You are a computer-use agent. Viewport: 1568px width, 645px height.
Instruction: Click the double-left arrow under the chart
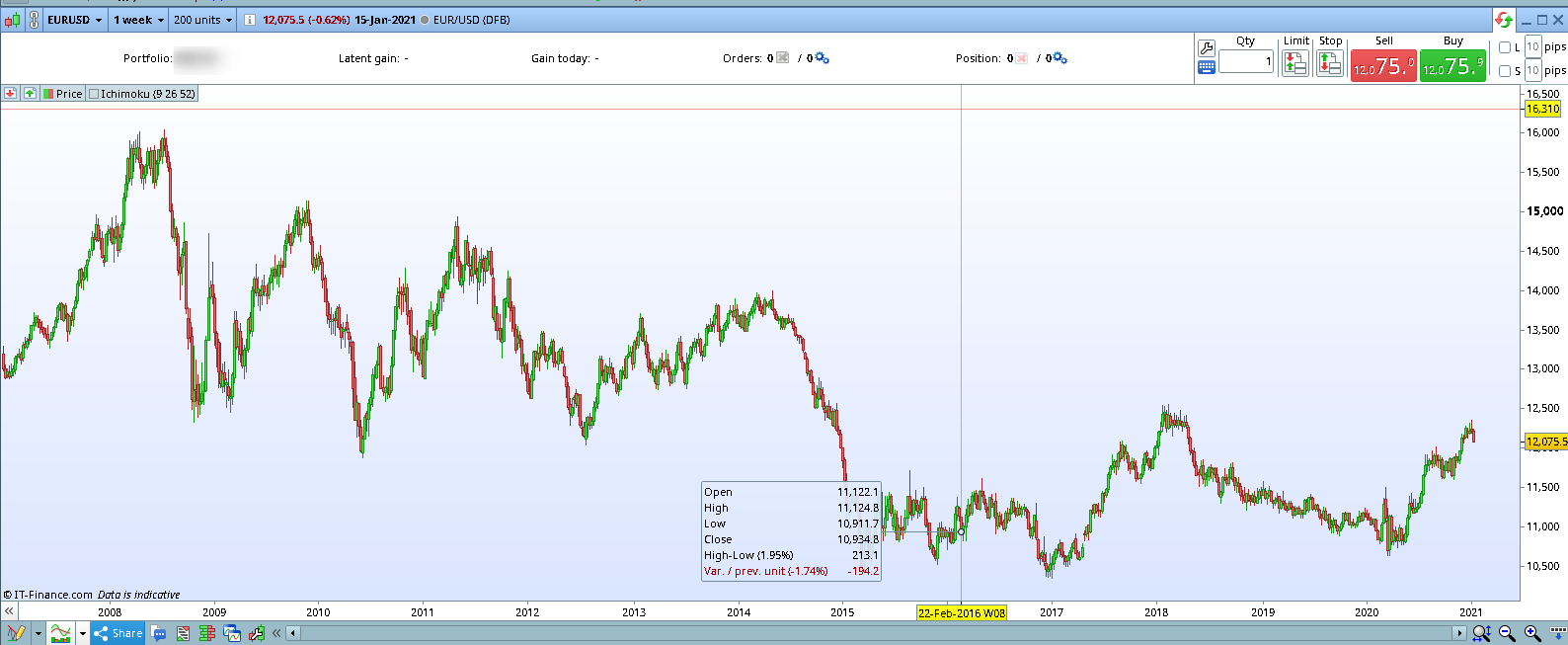[9, 611]
